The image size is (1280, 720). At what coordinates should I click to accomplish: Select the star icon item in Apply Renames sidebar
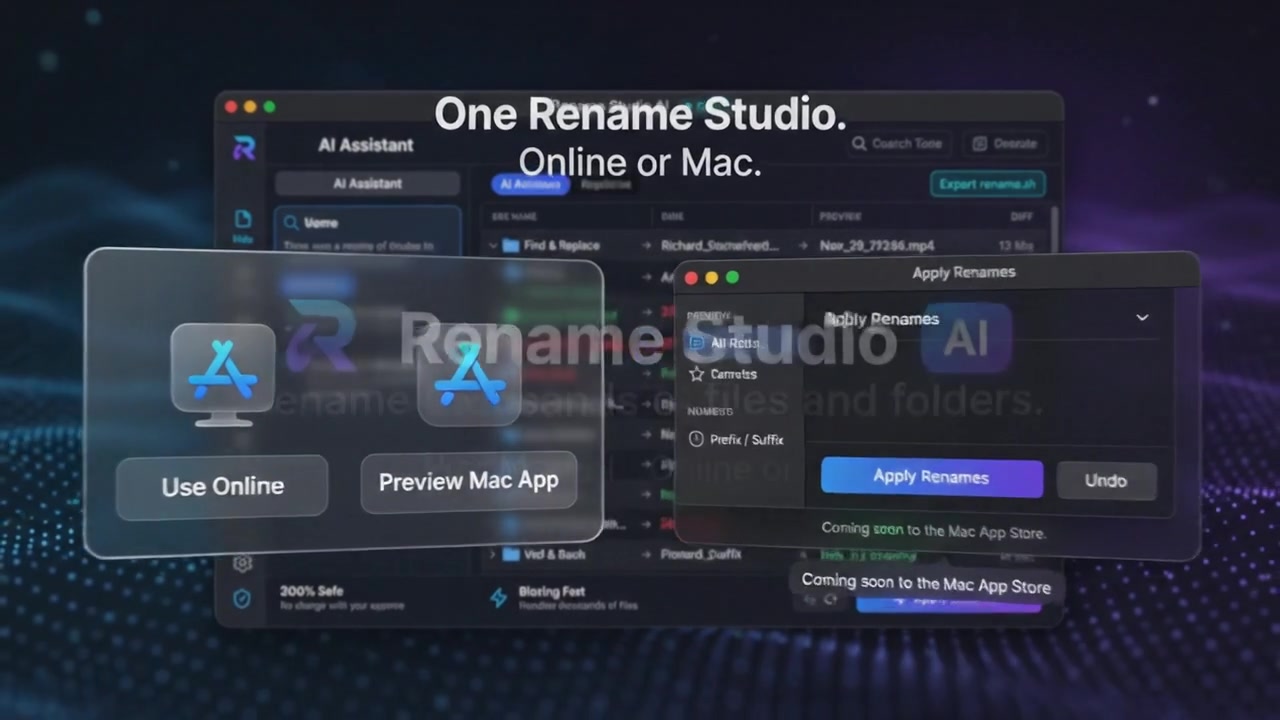pyautogui.click(x=697, y=374)
